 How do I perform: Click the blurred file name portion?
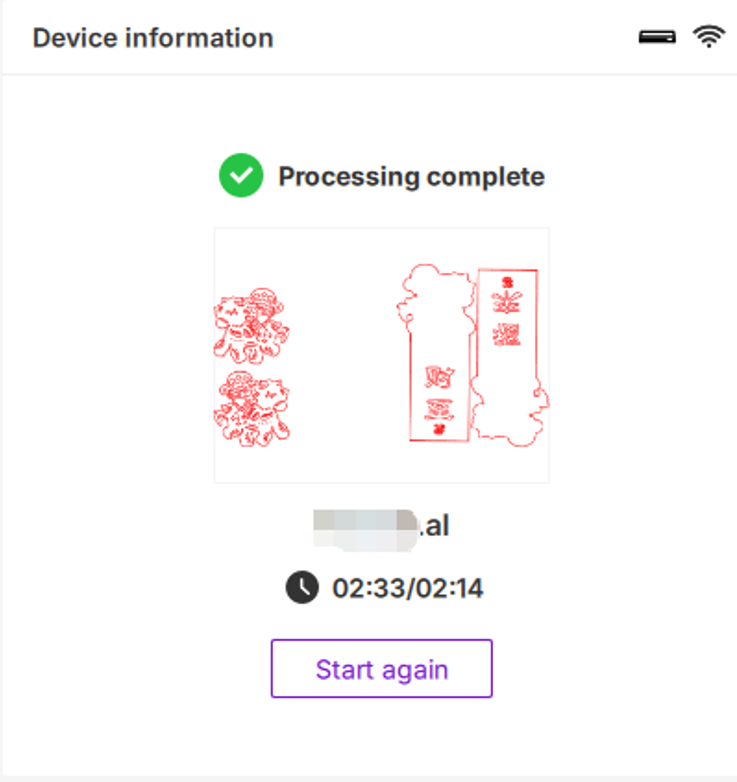(x=364, y=525)
